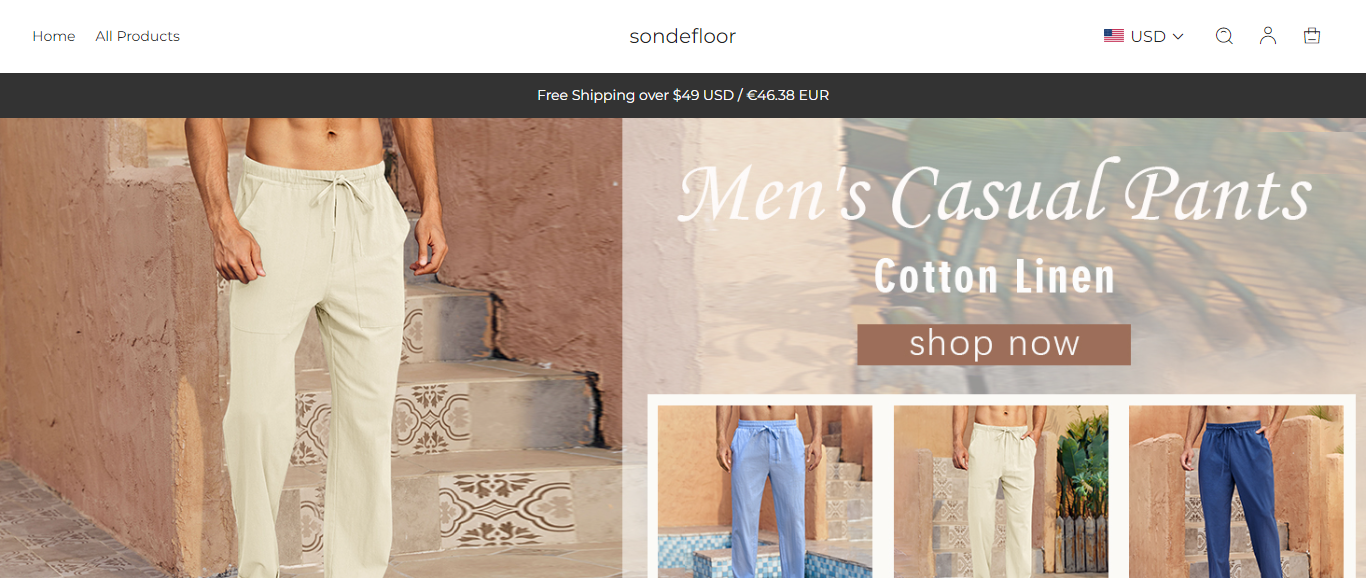Screen dimensions: 1366x578
Task: Open the shopping bag cart icon
Action: point(1312,36)
